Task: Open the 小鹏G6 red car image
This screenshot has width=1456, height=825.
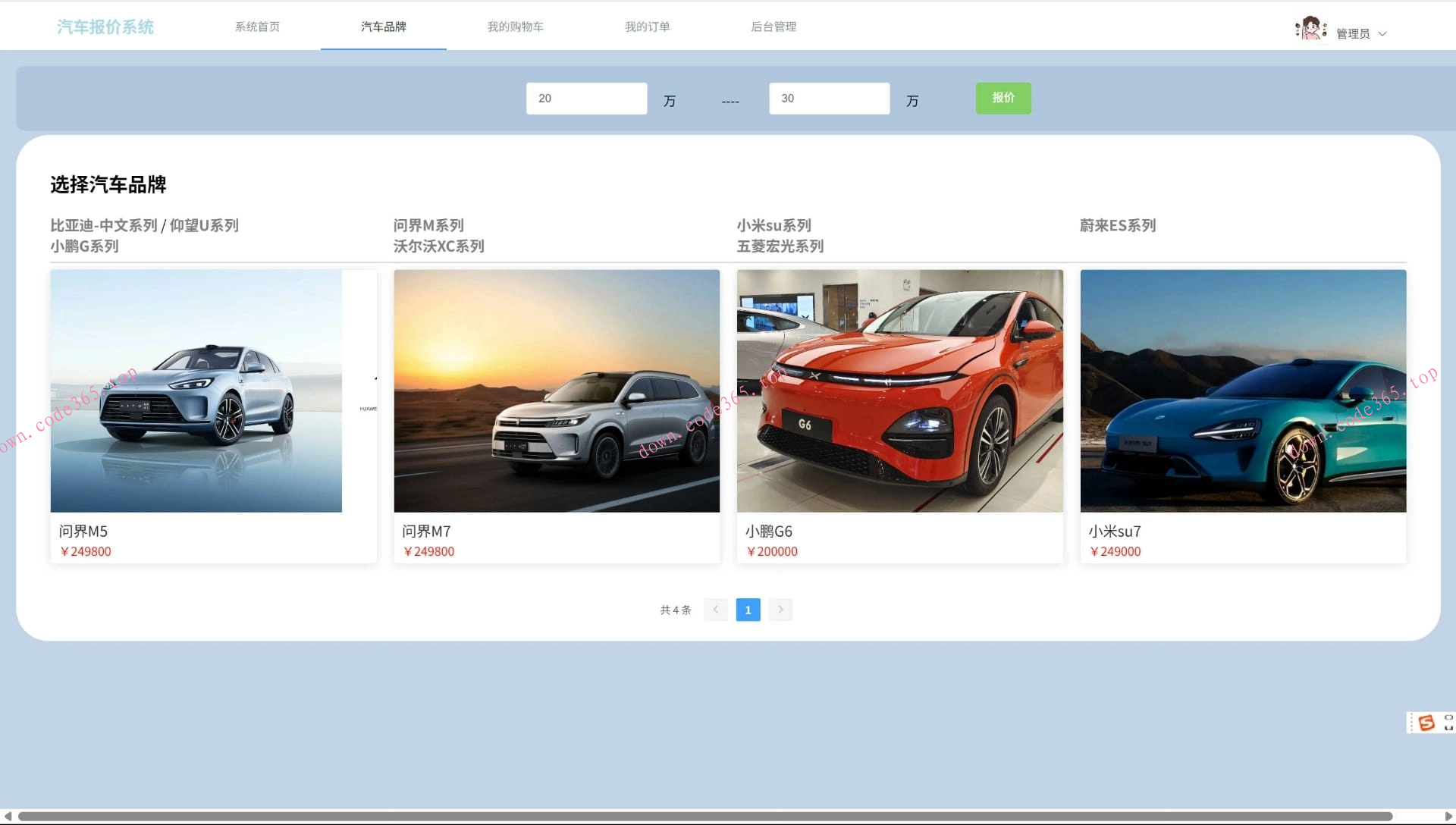Action: click(899, 391)
